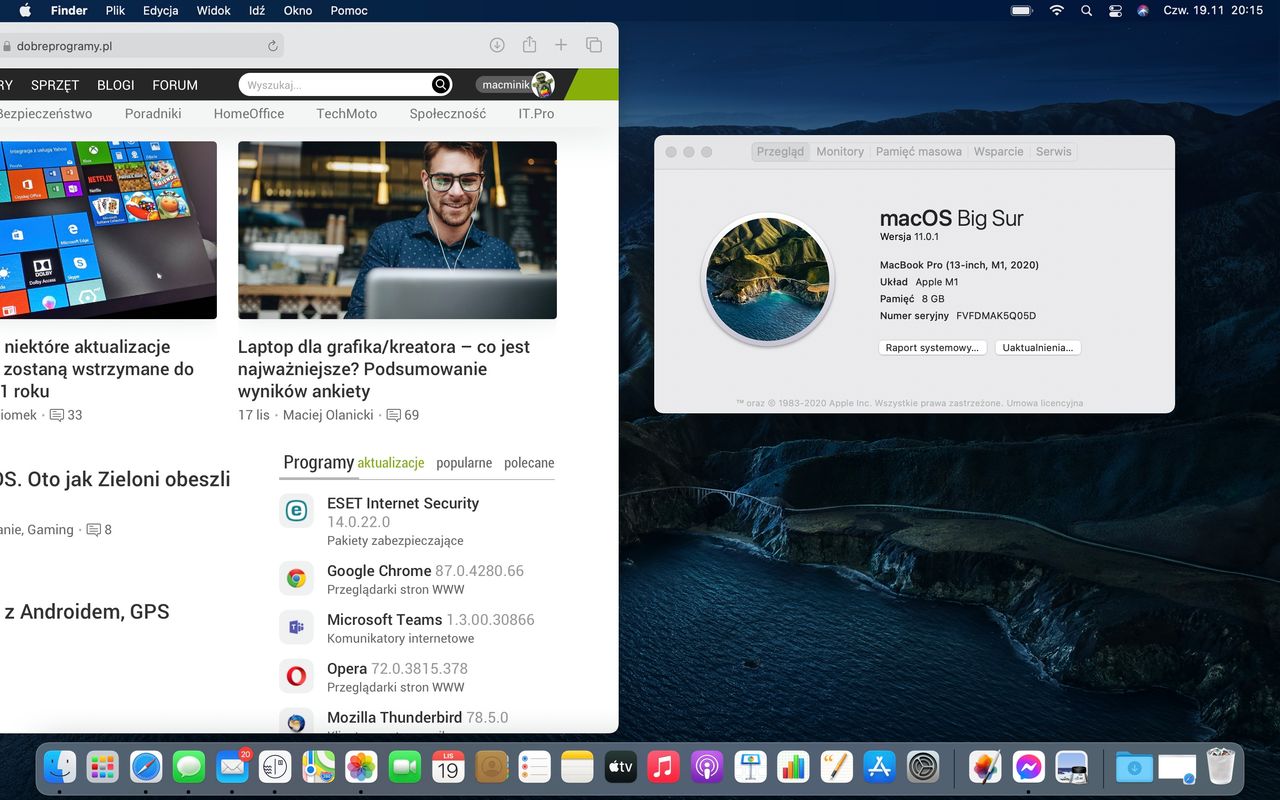Open the Contacts app in Dock

coord(491,767)
